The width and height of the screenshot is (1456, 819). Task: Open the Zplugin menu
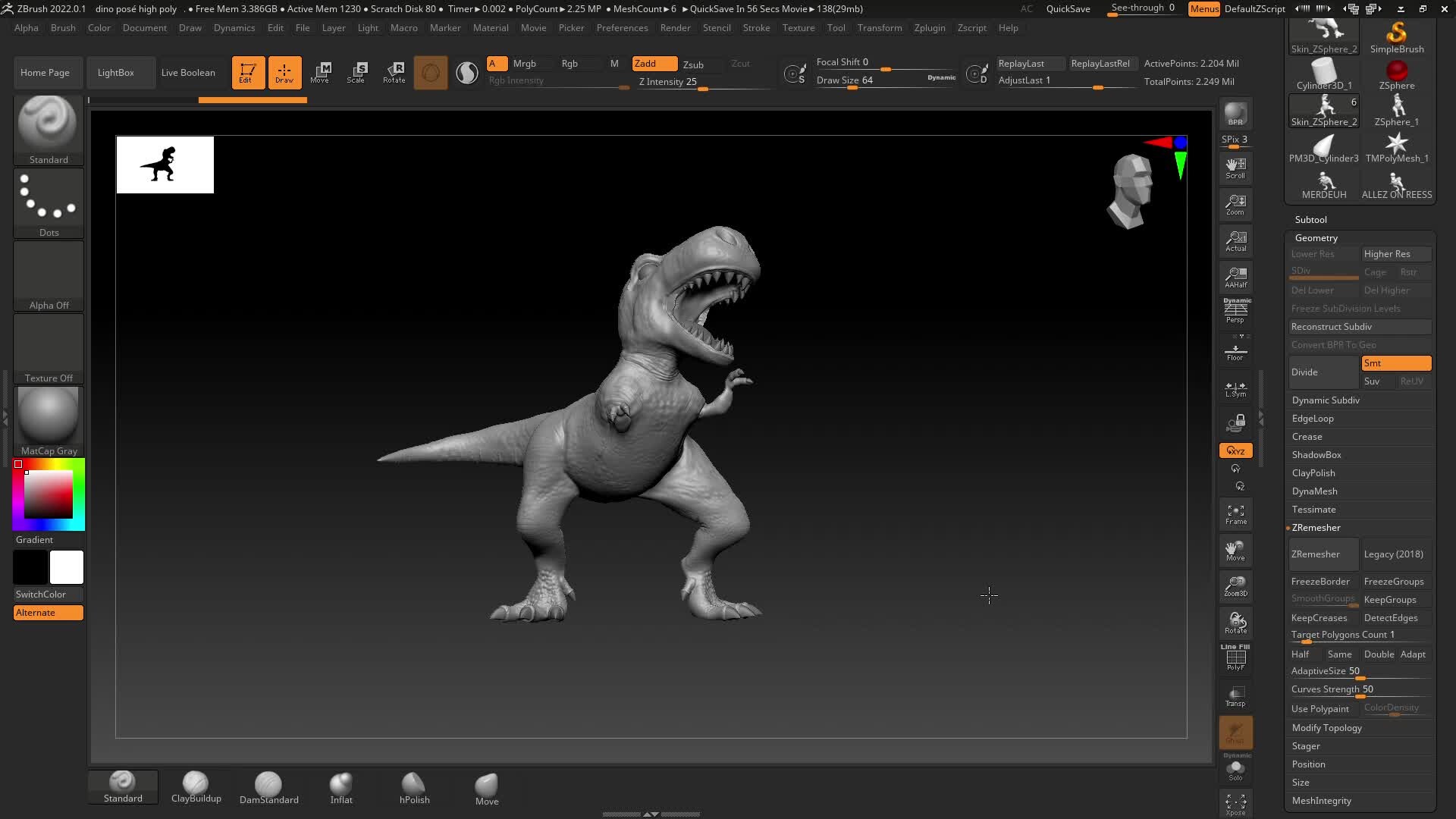tap(930, 28)
